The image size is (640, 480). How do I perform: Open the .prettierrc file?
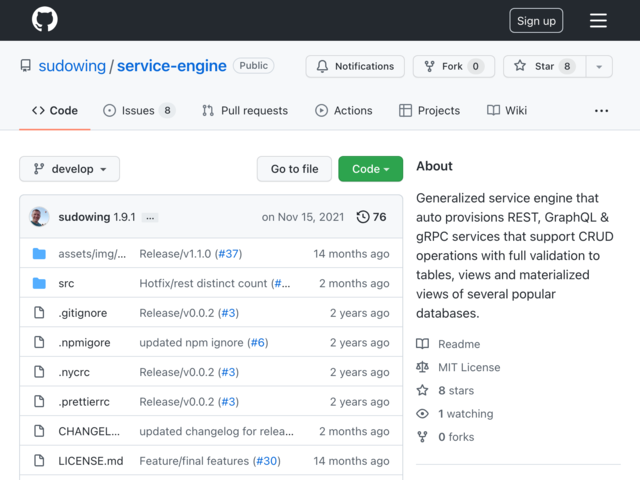click(84, 402)
